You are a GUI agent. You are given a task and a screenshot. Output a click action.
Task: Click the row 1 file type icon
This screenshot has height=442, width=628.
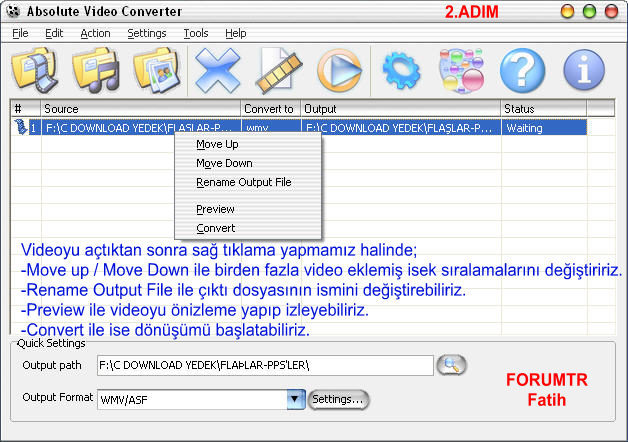pos(20,127)
